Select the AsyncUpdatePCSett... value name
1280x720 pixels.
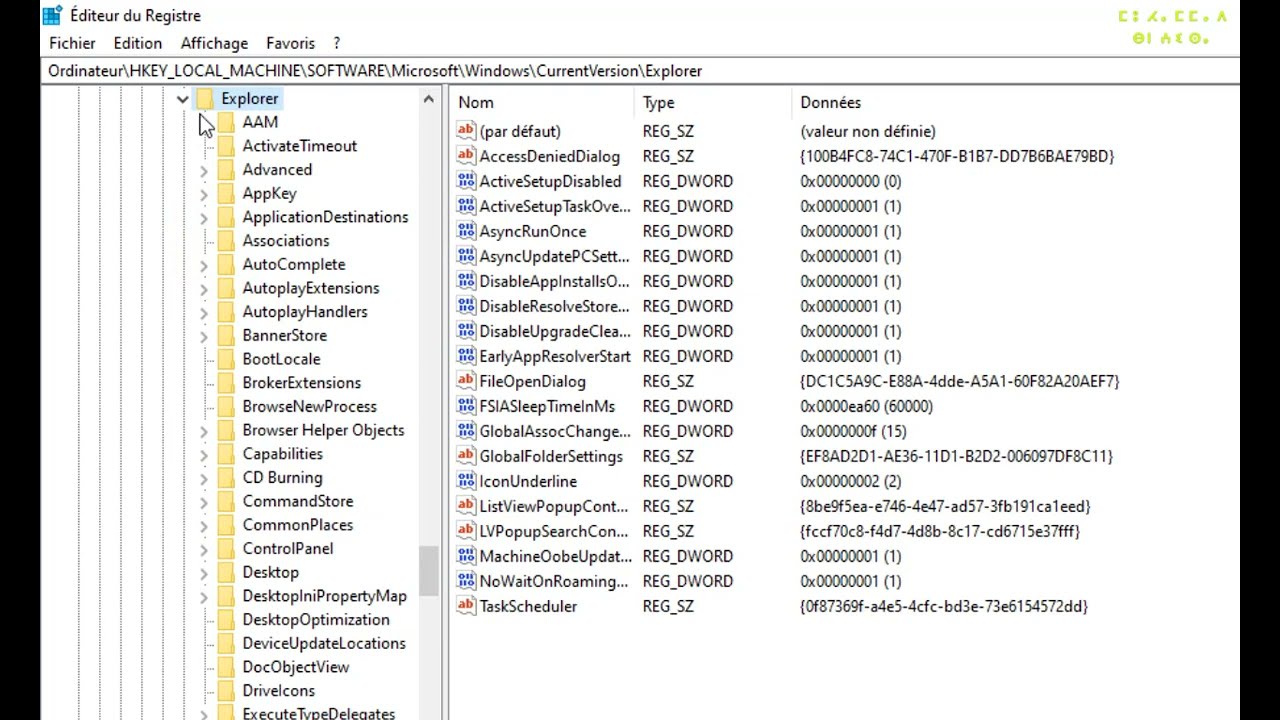pos(555,256)
